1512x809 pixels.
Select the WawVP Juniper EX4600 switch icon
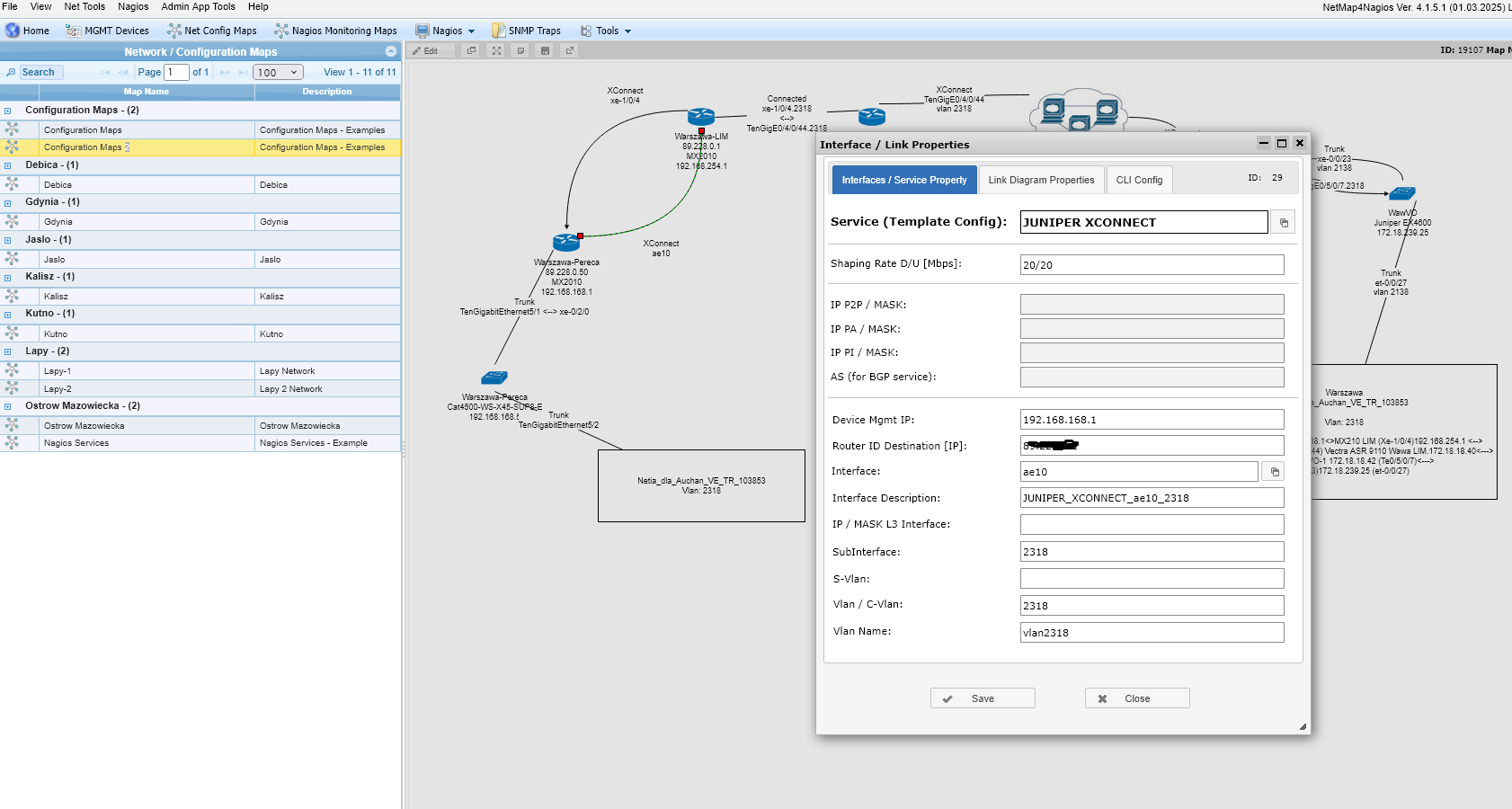tap(1402, 193)
